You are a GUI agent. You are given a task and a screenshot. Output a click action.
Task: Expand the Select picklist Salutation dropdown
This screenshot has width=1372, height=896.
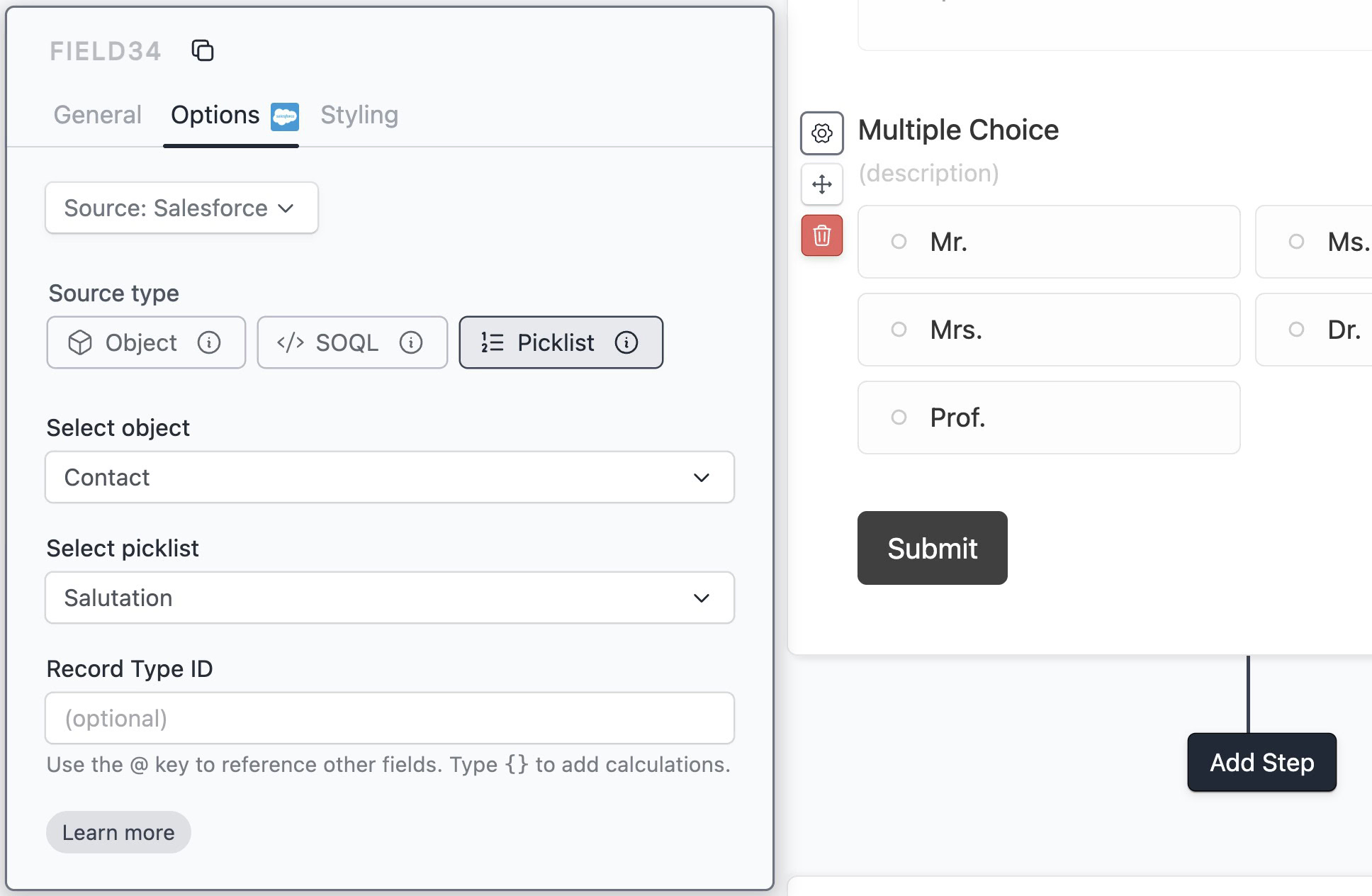click(390, 598)
